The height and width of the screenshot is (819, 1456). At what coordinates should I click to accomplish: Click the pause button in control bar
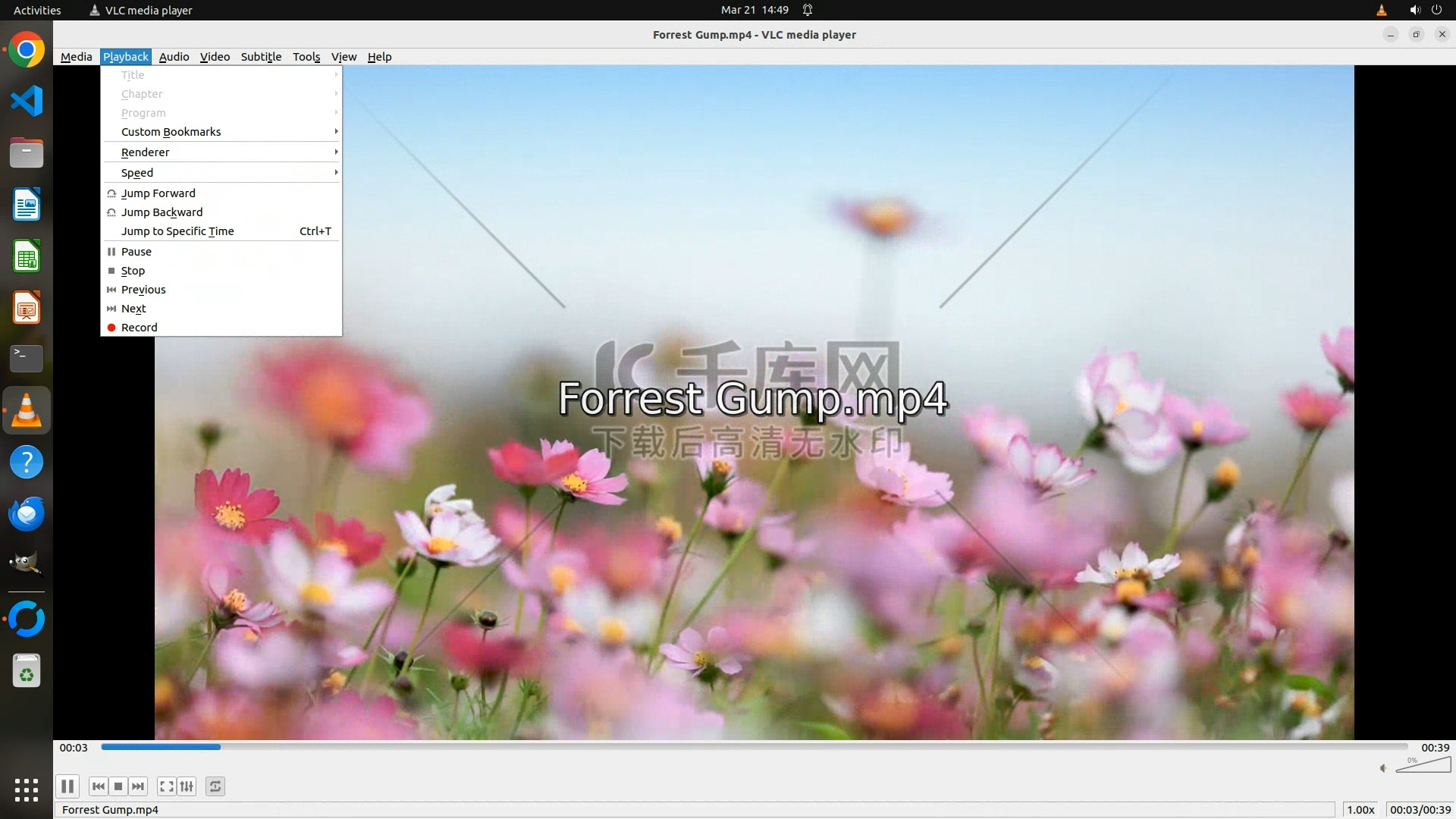[x=67, y=786]
